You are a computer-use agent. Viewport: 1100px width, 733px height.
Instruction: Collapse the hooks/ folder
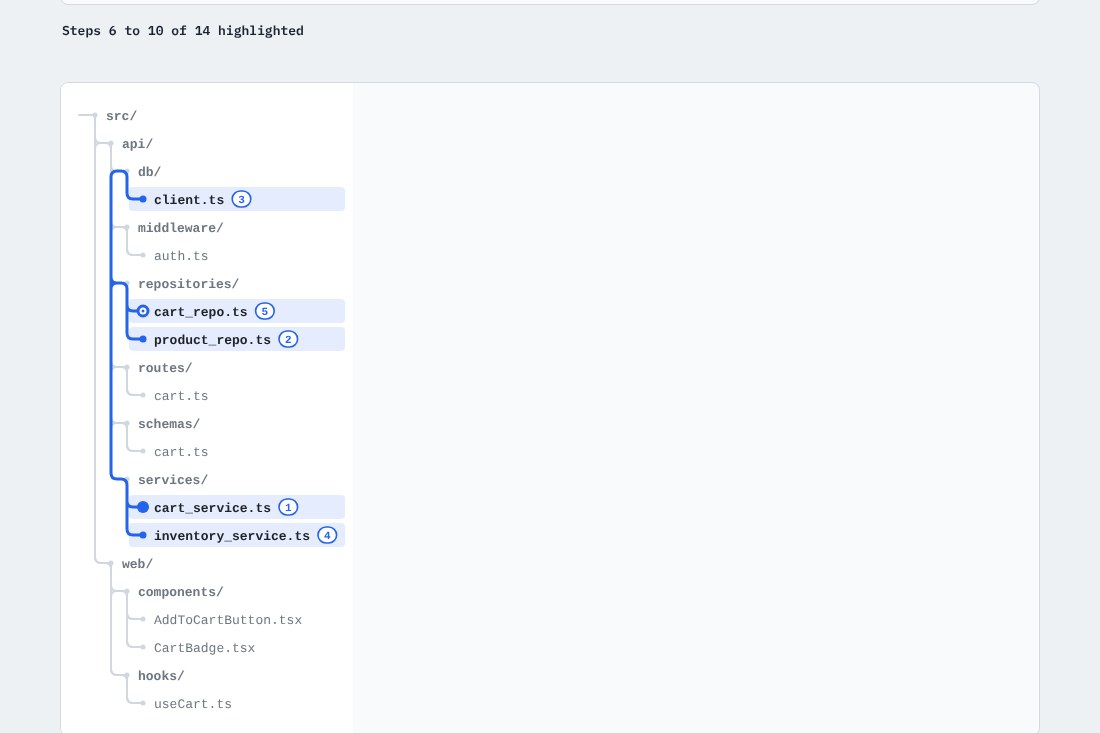point(161,676)
